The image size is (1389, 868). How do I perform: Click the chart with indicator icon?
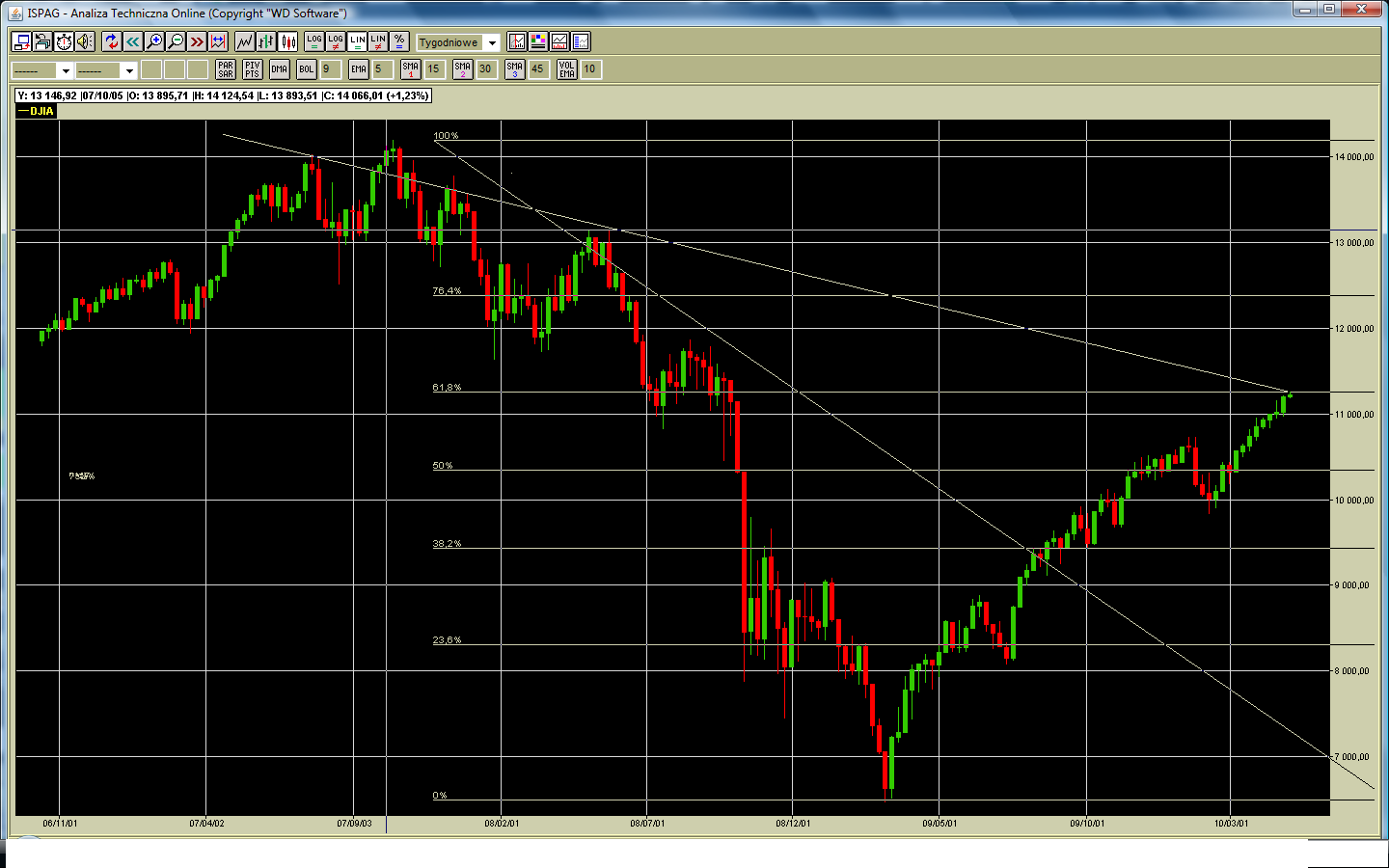(517, 41)
